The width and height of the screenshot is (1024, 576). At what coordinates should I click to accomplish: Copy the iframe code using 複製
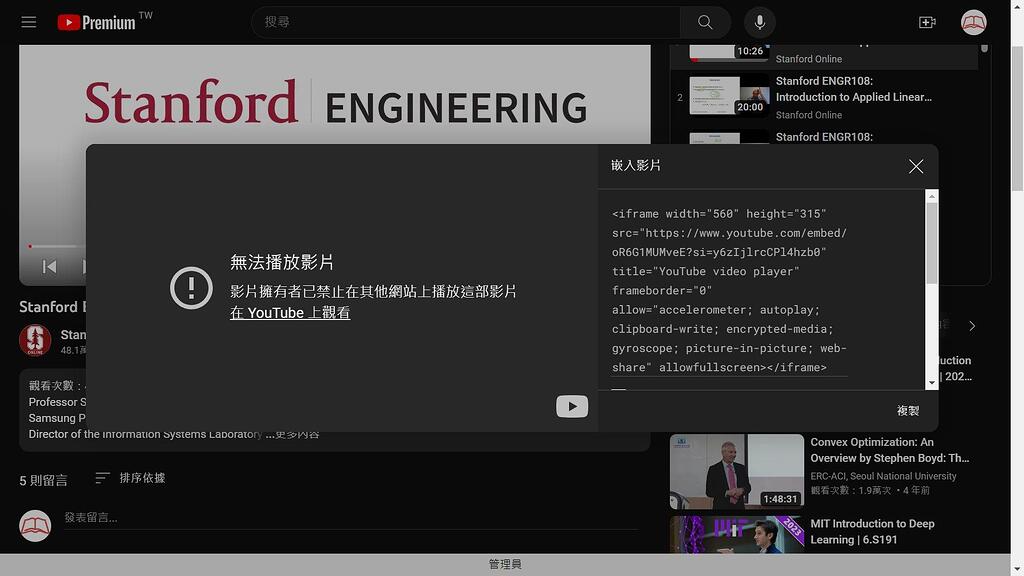coord(907,410)
